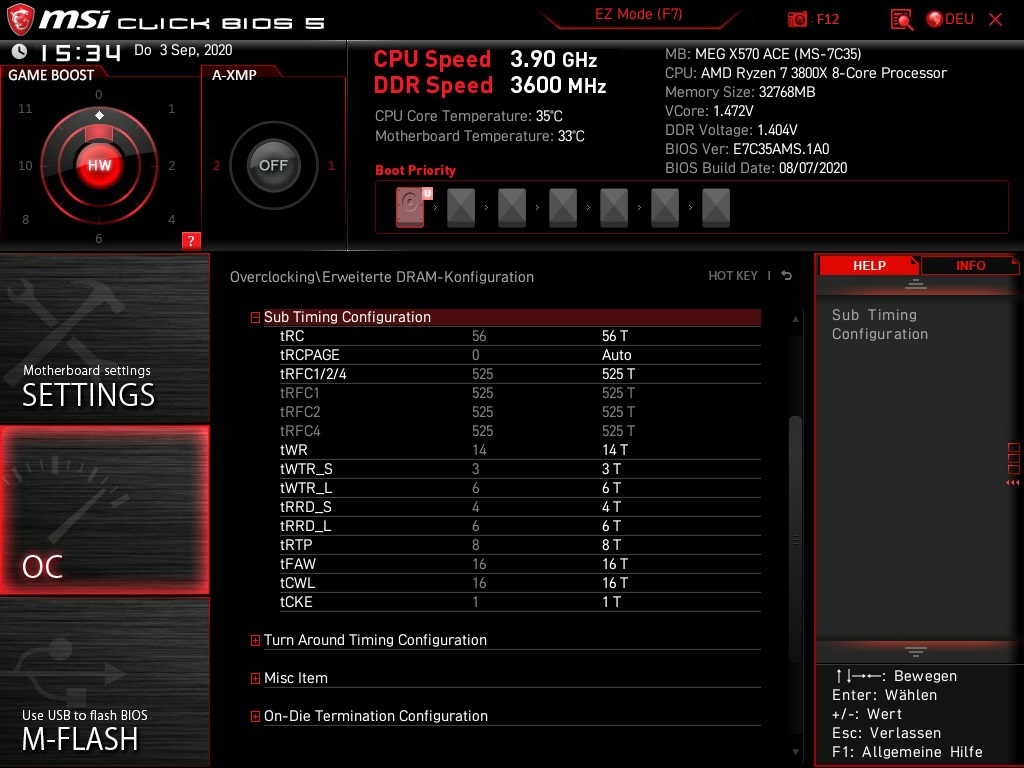
Task: Select A-XMP profile 1
Action: tap(331, 165)
